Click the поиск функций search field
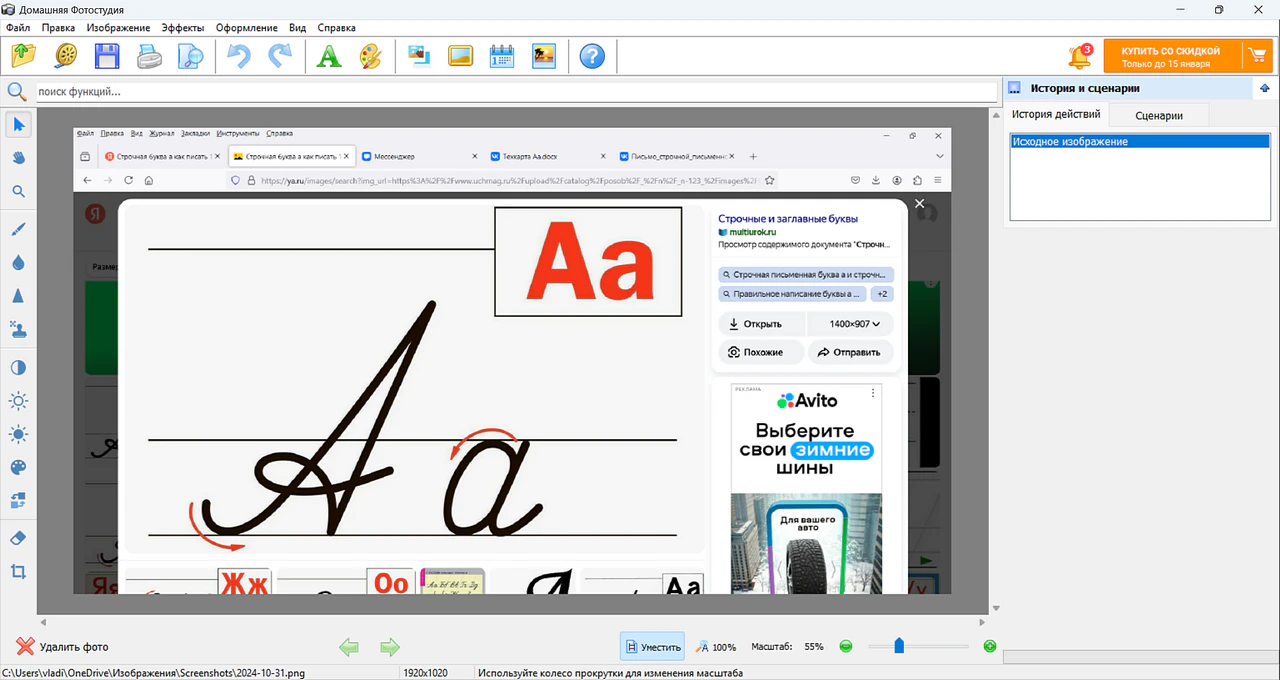Image resolution: width=1280 pixels, height=680 pixels. click(515, 92)
